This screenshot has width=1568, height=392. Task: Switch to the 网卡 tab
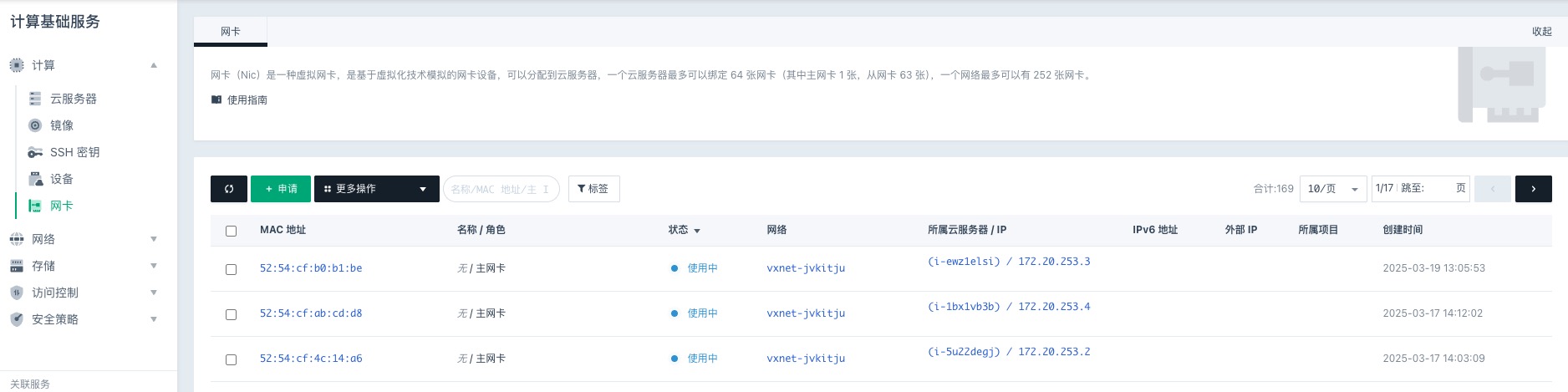[x=231, y=32]
